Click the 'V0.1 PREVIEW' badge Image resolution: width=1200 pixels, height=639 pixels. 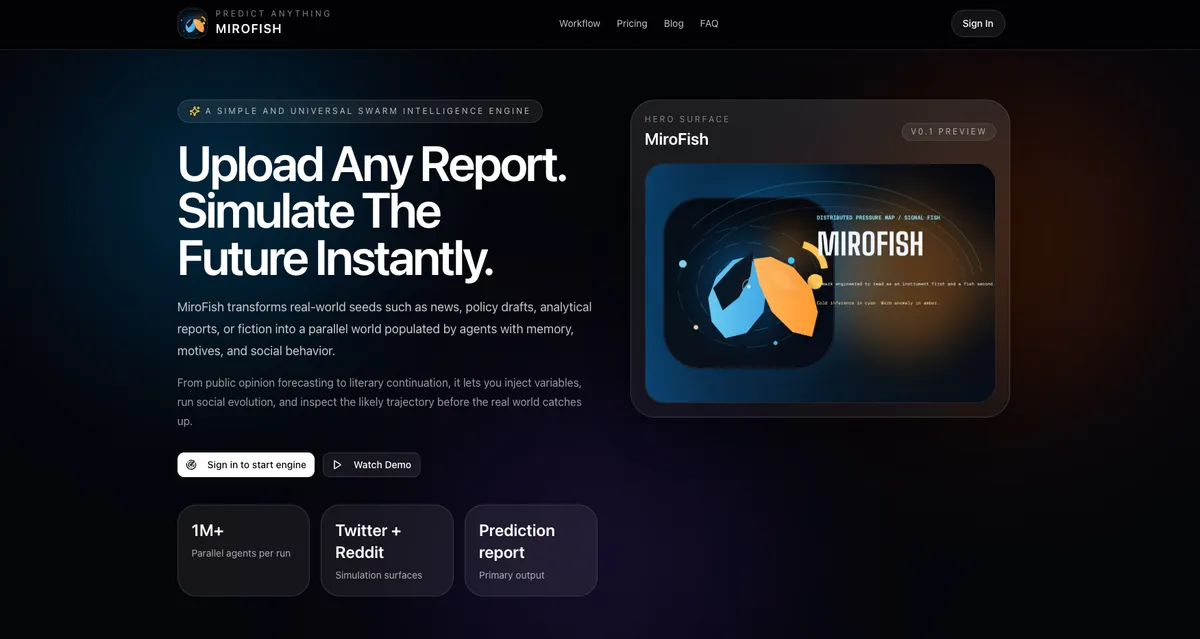point(949,131)
